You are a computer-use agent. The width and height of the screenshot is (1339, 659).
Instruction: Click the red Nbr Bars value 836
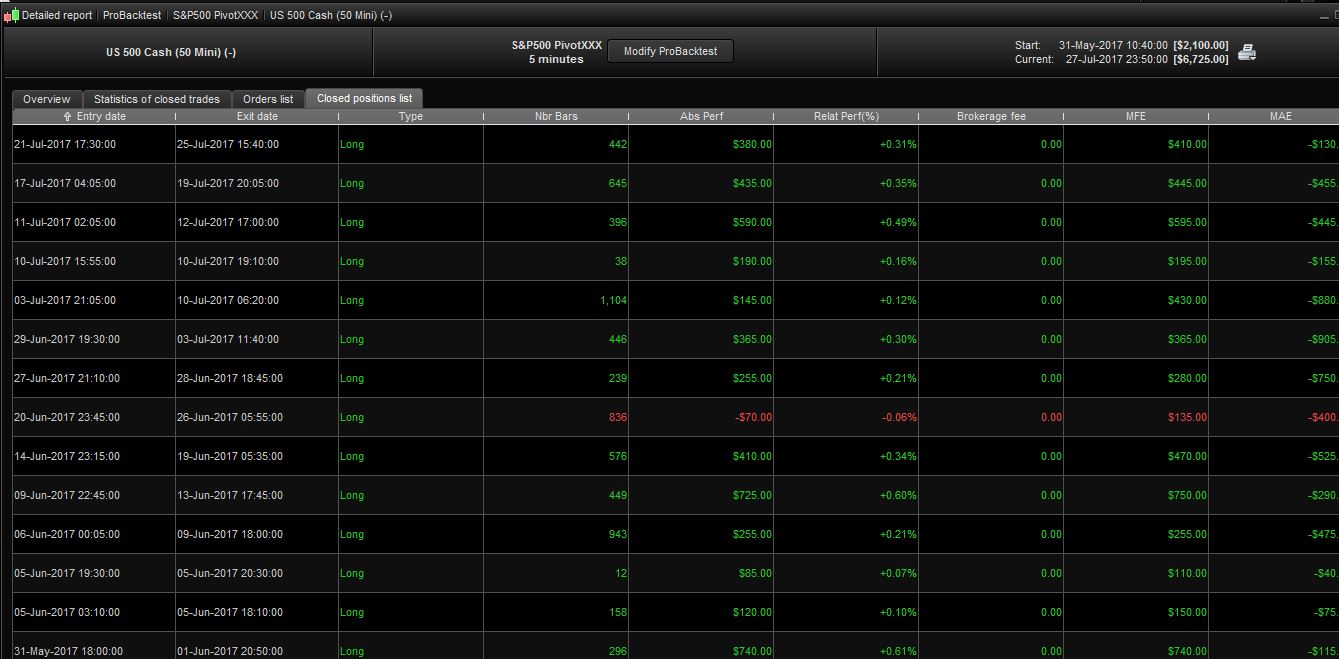pos(617,417)
